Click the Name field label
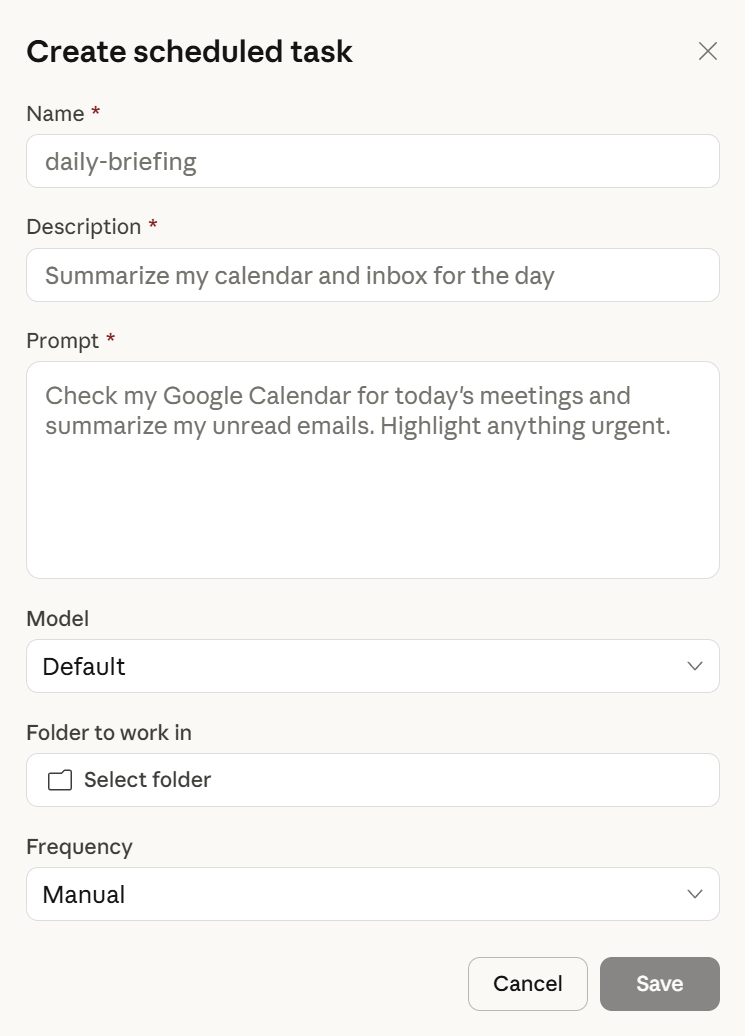The width and height of the screenshot is (745, 1036). [54, 113]
